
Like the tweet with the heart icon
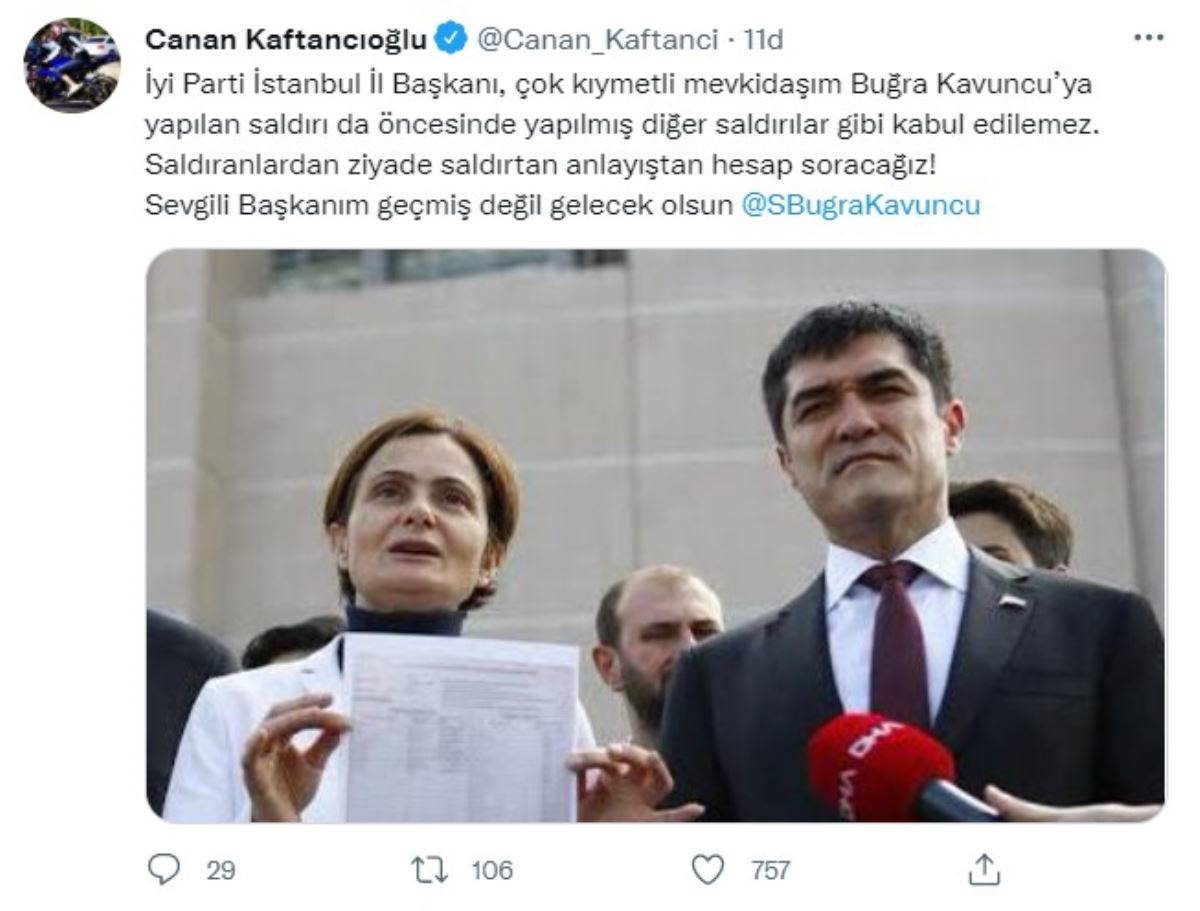click(x=708, y=870)
